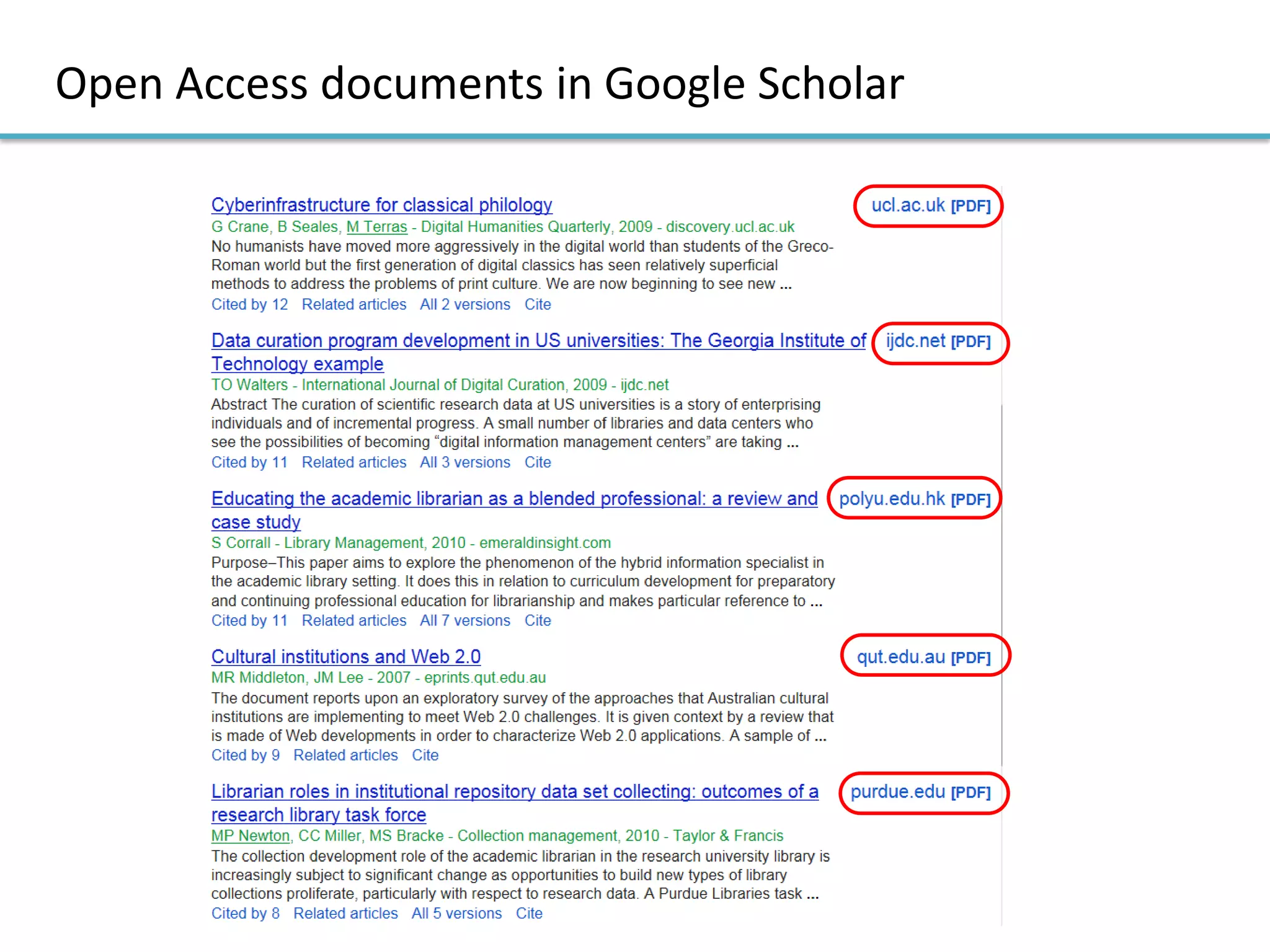Open Related articles for Librarian roles result
The image size is (1270, 952).
click(x=345, y=914)
